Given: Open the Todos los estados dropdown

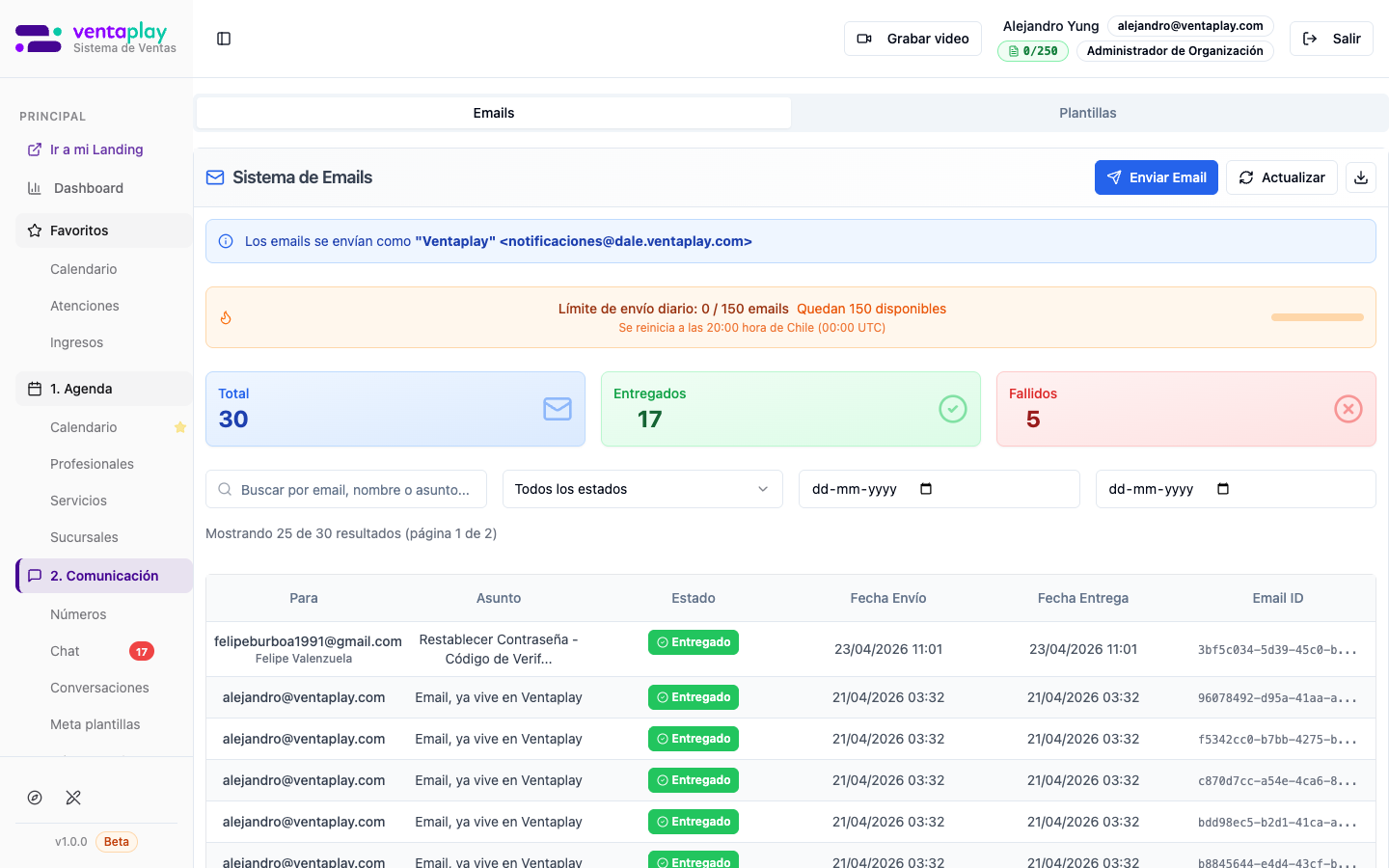Looking at the screenshot, I should pyautogui.click(x=642, y=489).
